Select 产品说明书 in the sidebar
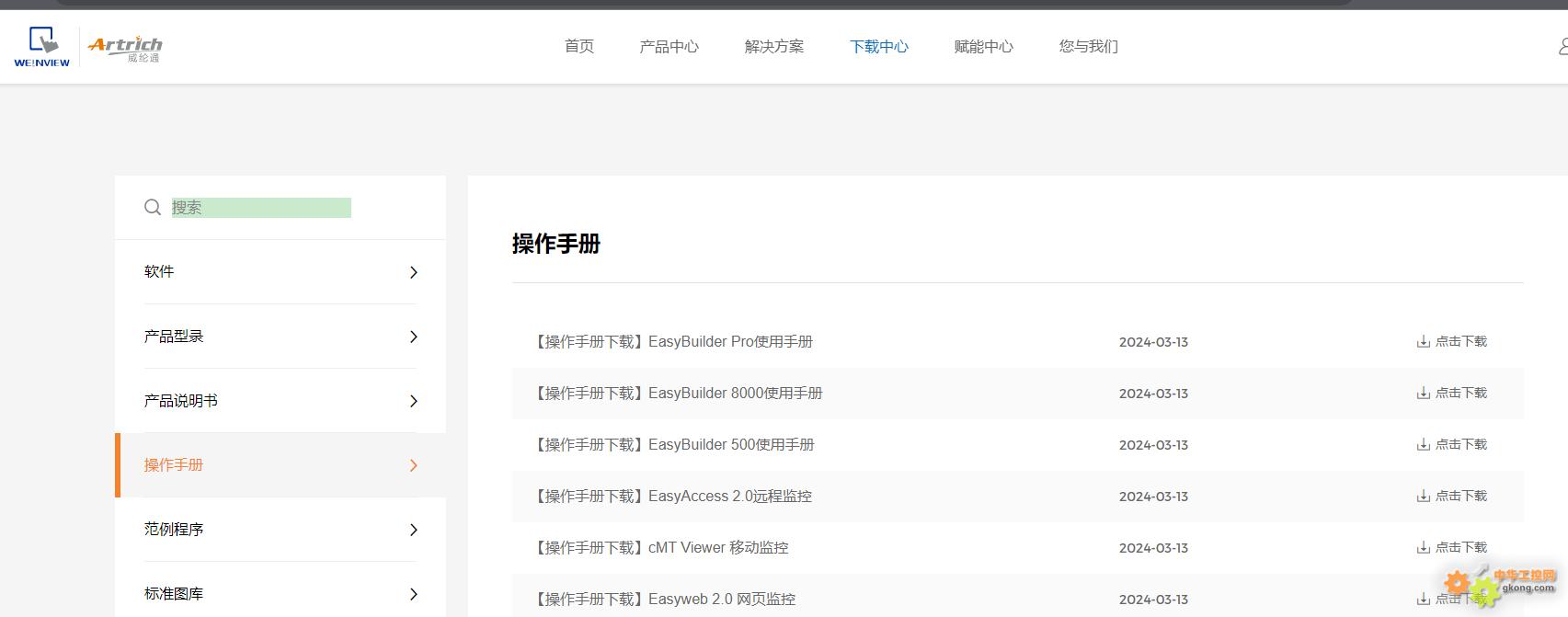 (x=181, y=401)
